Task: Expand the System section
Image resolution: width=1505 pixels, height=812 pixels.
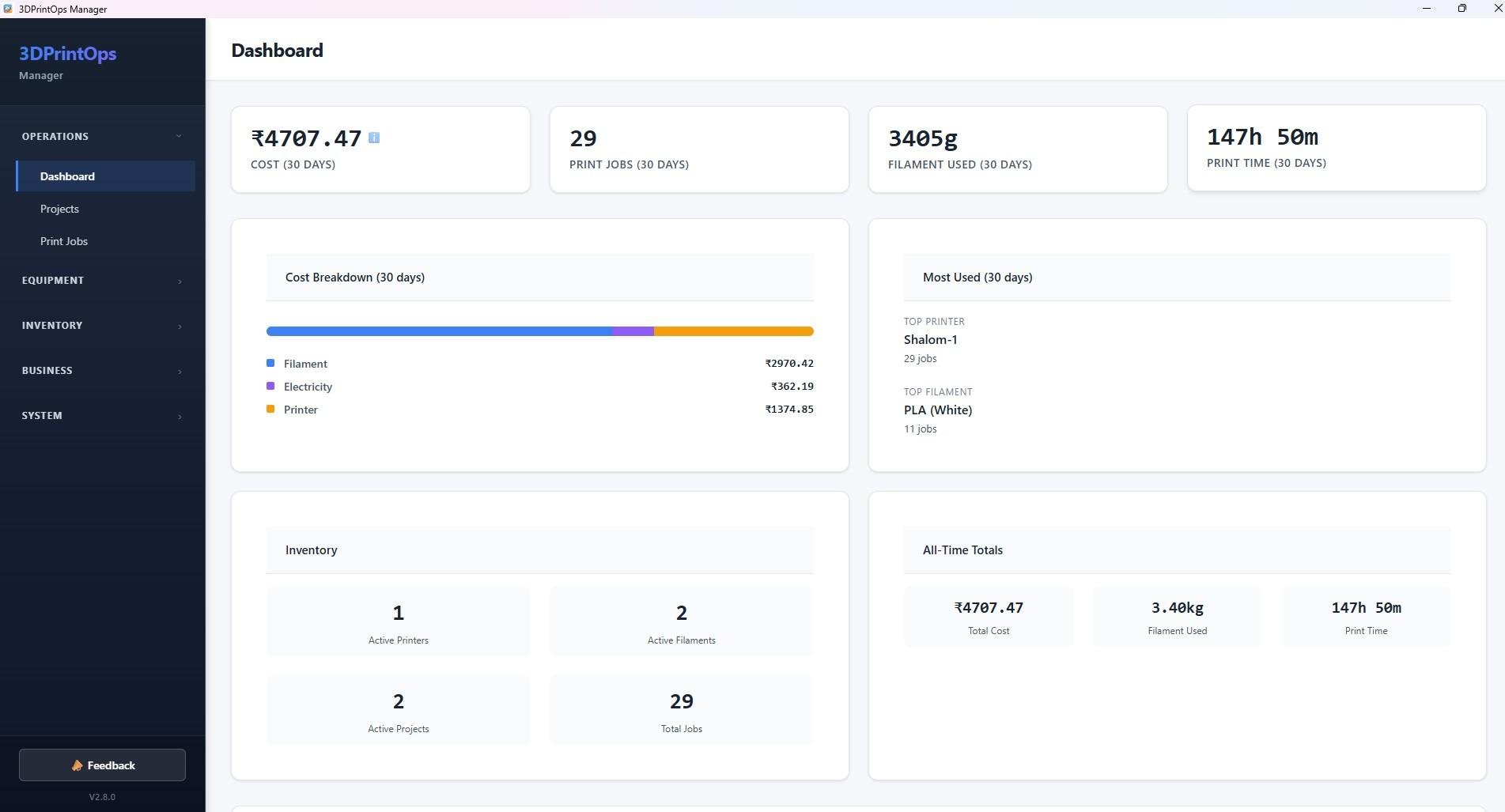Action: (x=103, y=416)
